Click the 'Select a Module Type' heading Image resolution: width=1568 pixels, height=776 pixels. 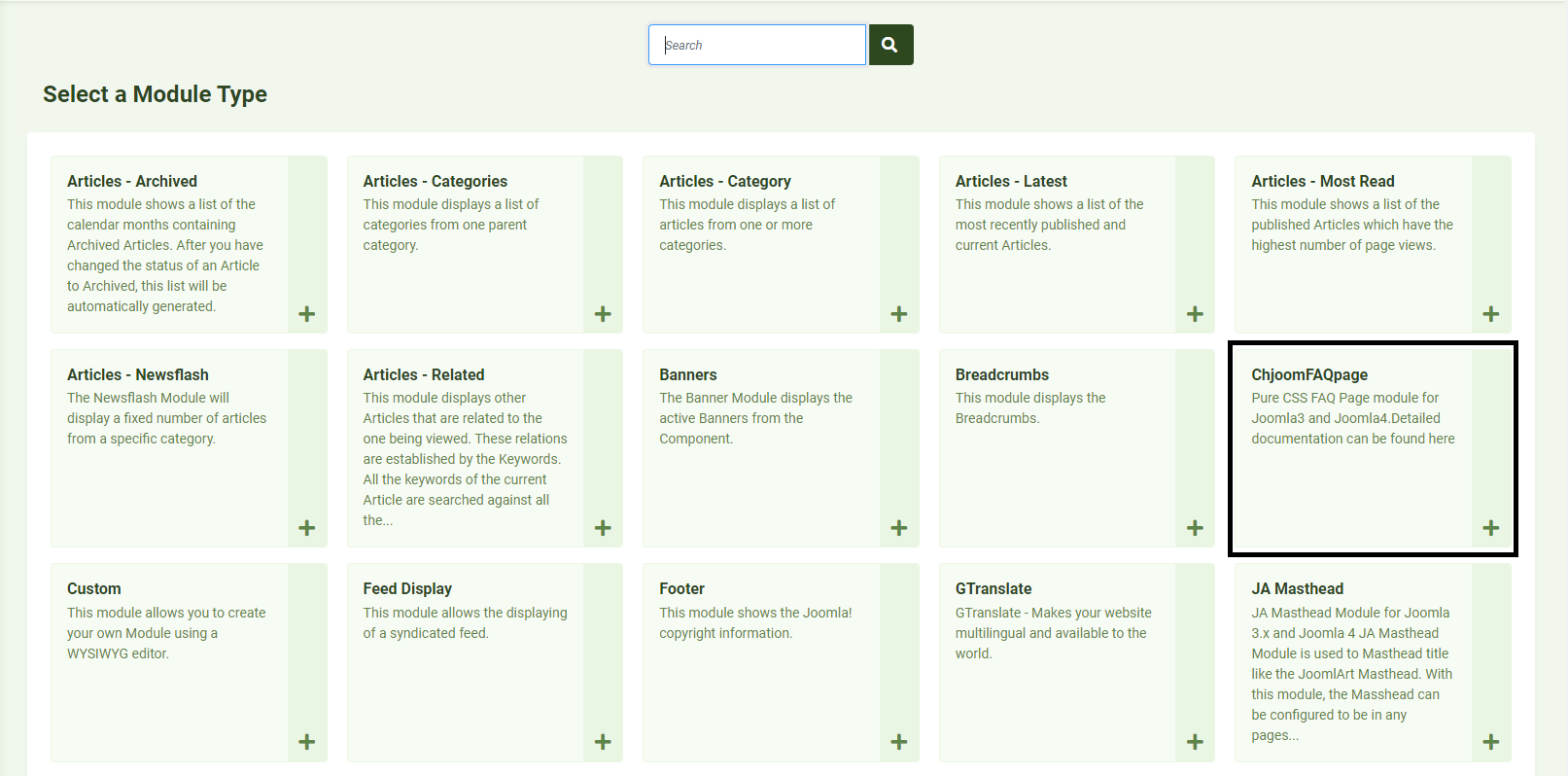coord(155,94)
